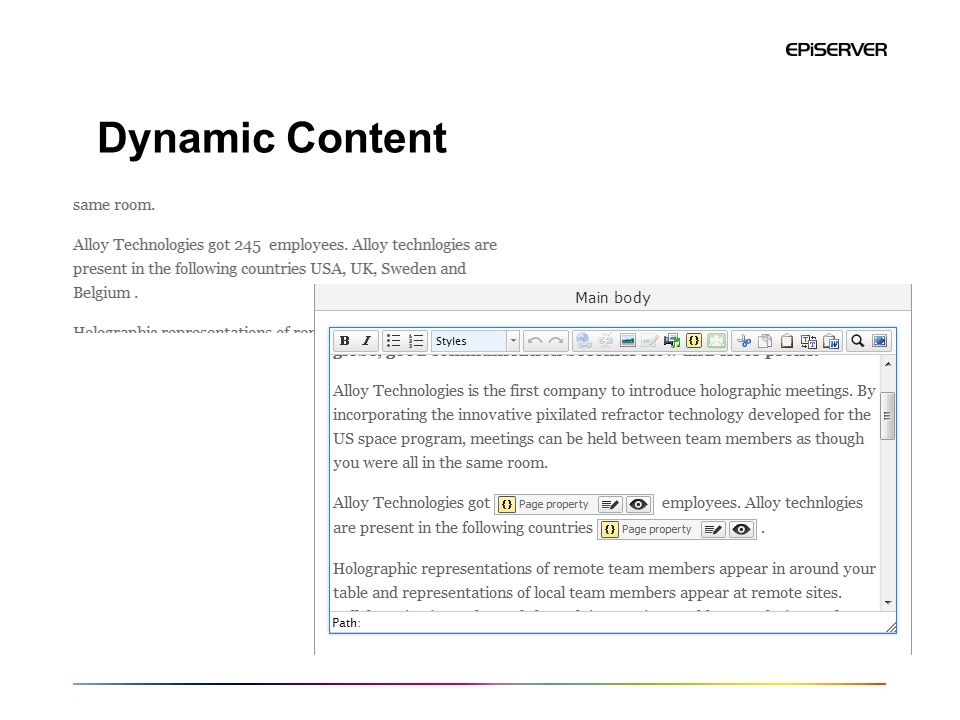Image resolution: width=960 pixels, height=720 pixels.
Task: Click the editor resize handle corner
Action: point(891,627)
